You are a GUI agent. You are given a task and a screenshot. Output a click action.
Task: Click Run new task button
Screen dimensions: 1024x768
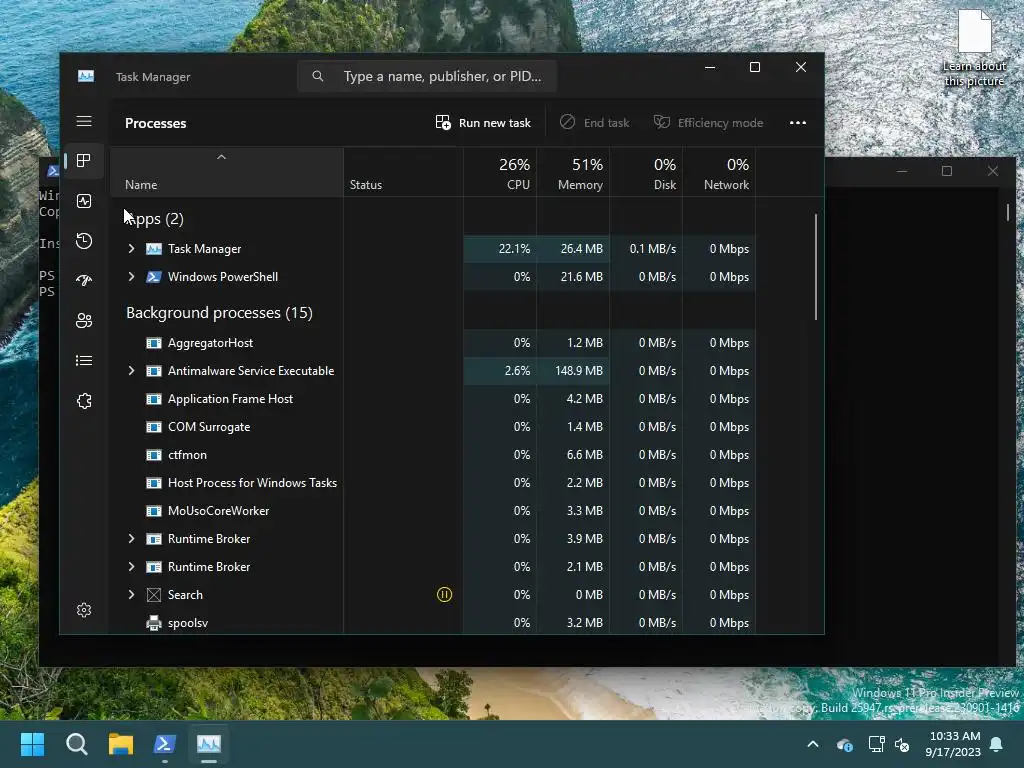pos(483,123)
